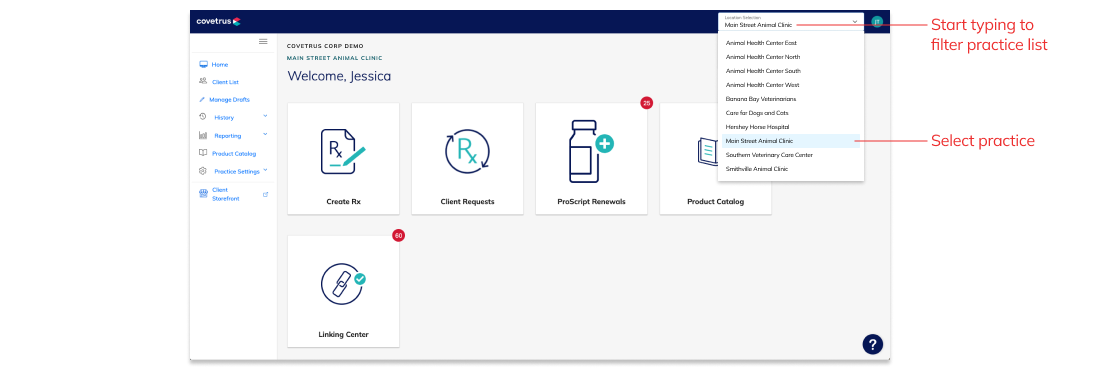
Task: Click the Manage Drafts pencil icon
Action: tap(202, 100)
